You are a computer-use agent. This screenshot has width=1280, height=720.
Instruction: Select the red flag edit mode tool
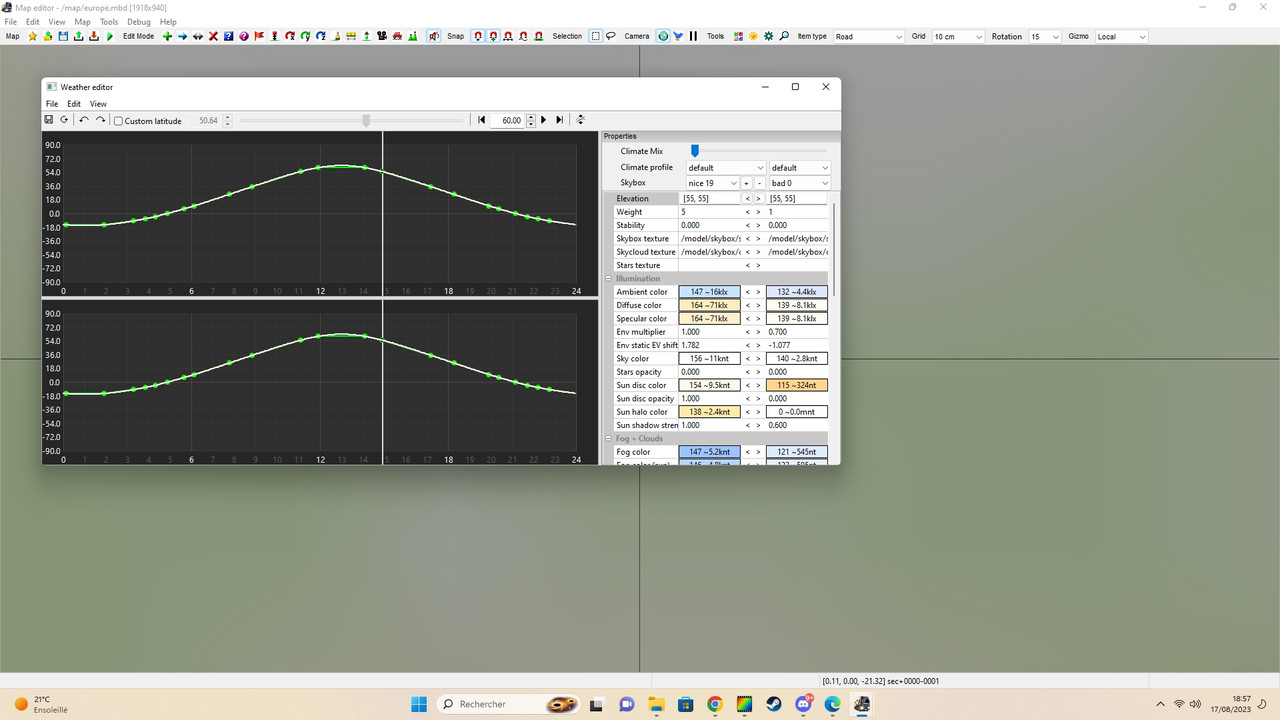pyautogui.click(x=259, y=36)
